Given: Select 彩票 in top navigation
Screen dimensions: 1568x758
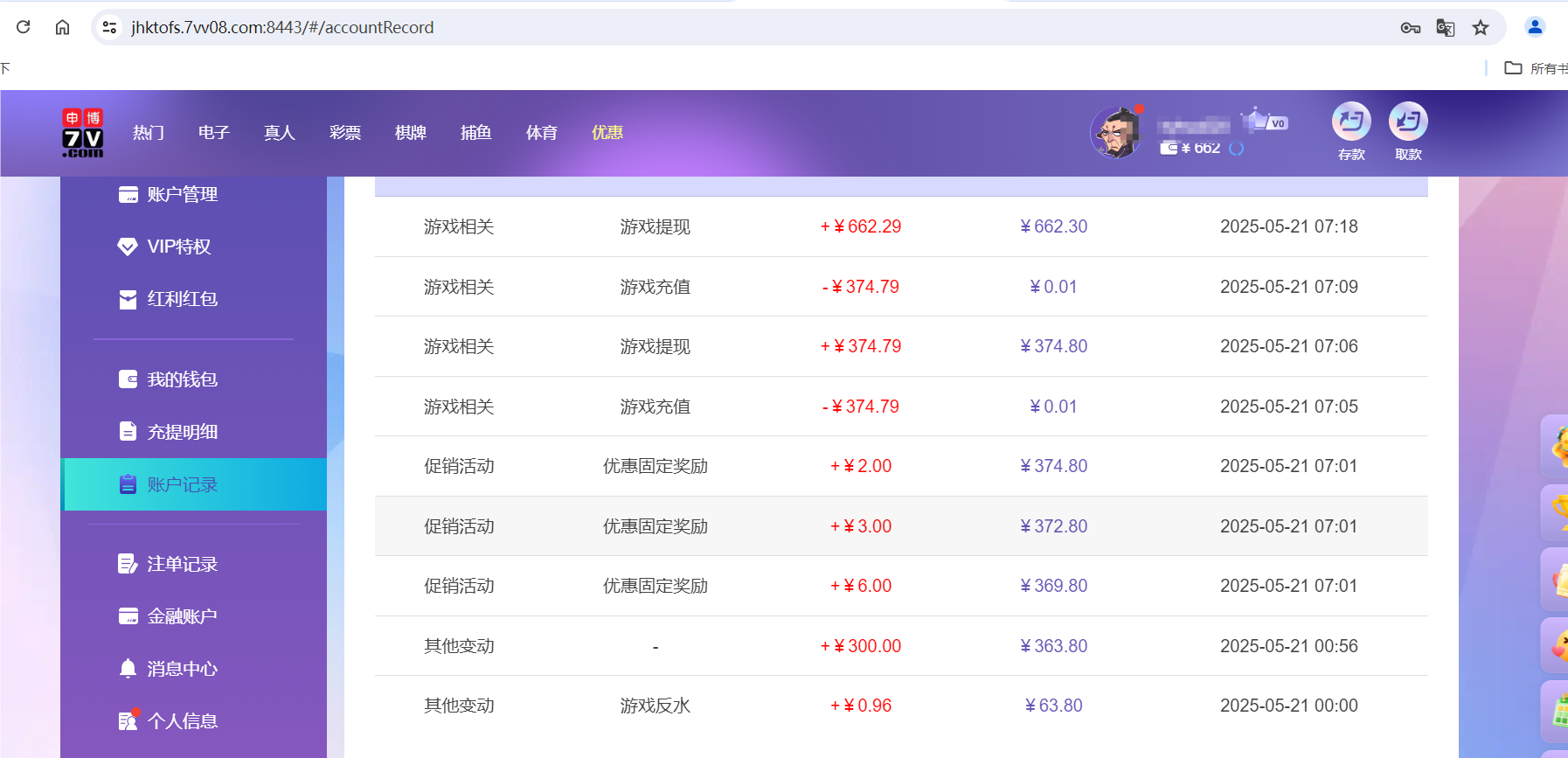Looking at the screenshot, I should (344, 133).
